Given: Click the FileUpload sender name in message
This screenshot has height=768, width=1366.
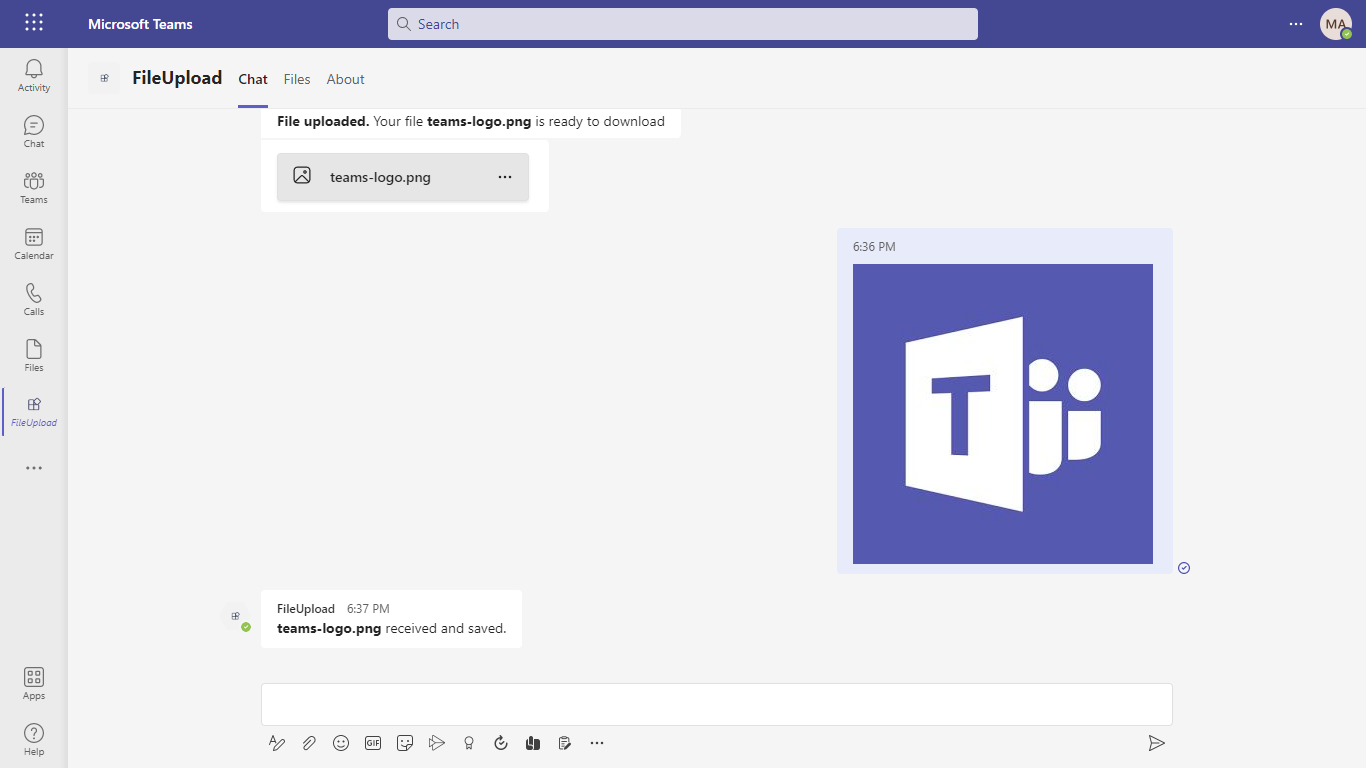Looking at the screenshot, I should click(306, 608).
